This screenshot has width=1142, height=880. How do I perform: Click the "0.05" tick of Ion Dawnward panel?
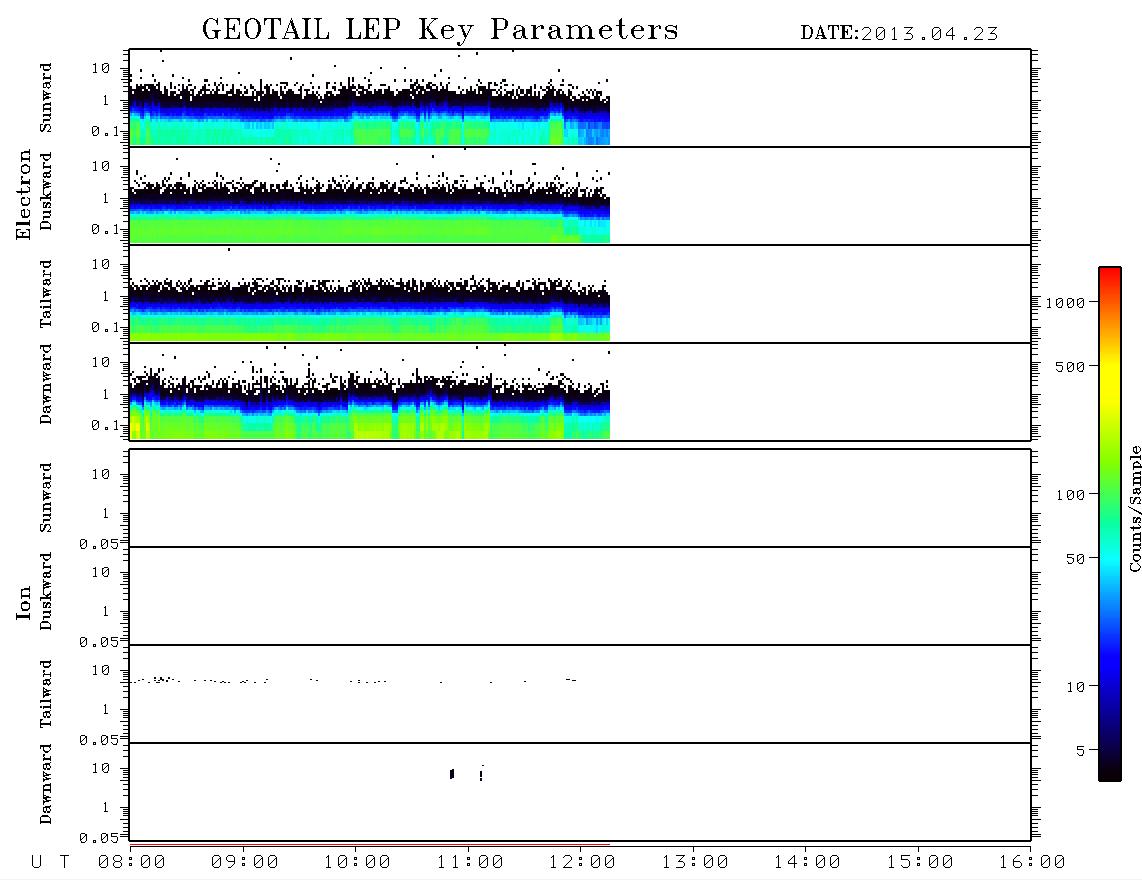[99, 838]
